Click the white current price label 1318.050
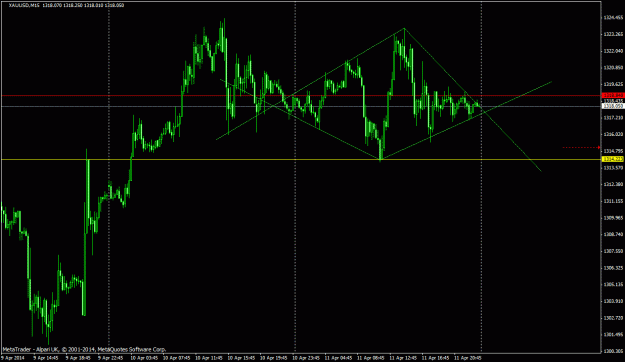Screen dimensions: 625x362 [613, 106]
